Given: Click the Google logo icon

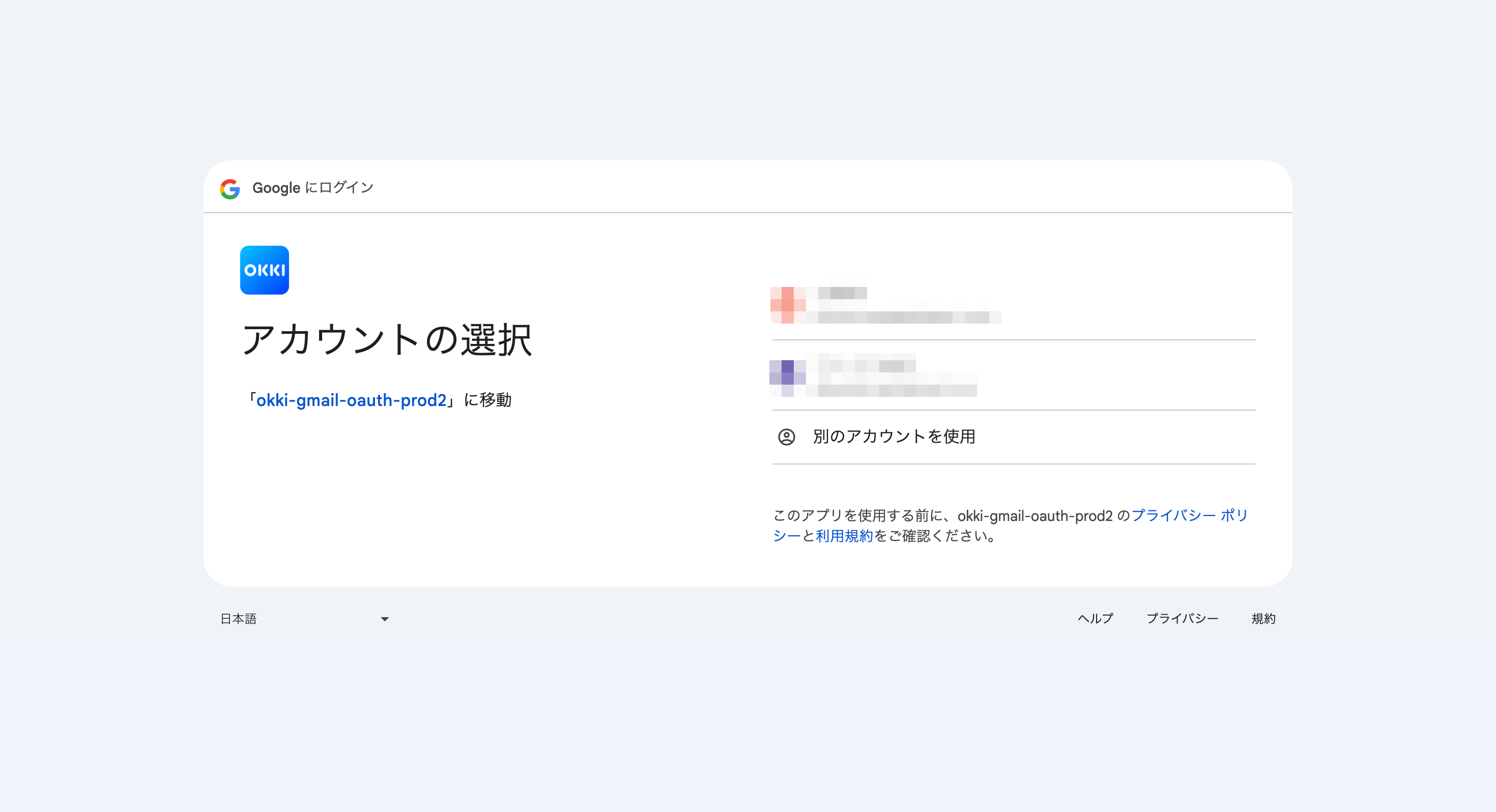Looking at the screenshot, I should pyautogui.click(x=230, y=188).
